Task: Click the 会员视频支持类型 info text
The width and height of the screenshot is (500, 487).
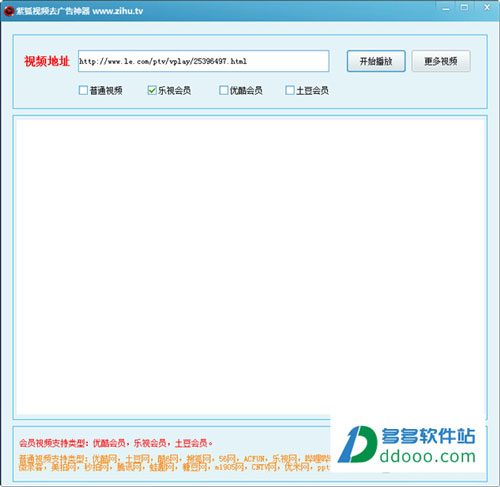Action: 116,443
